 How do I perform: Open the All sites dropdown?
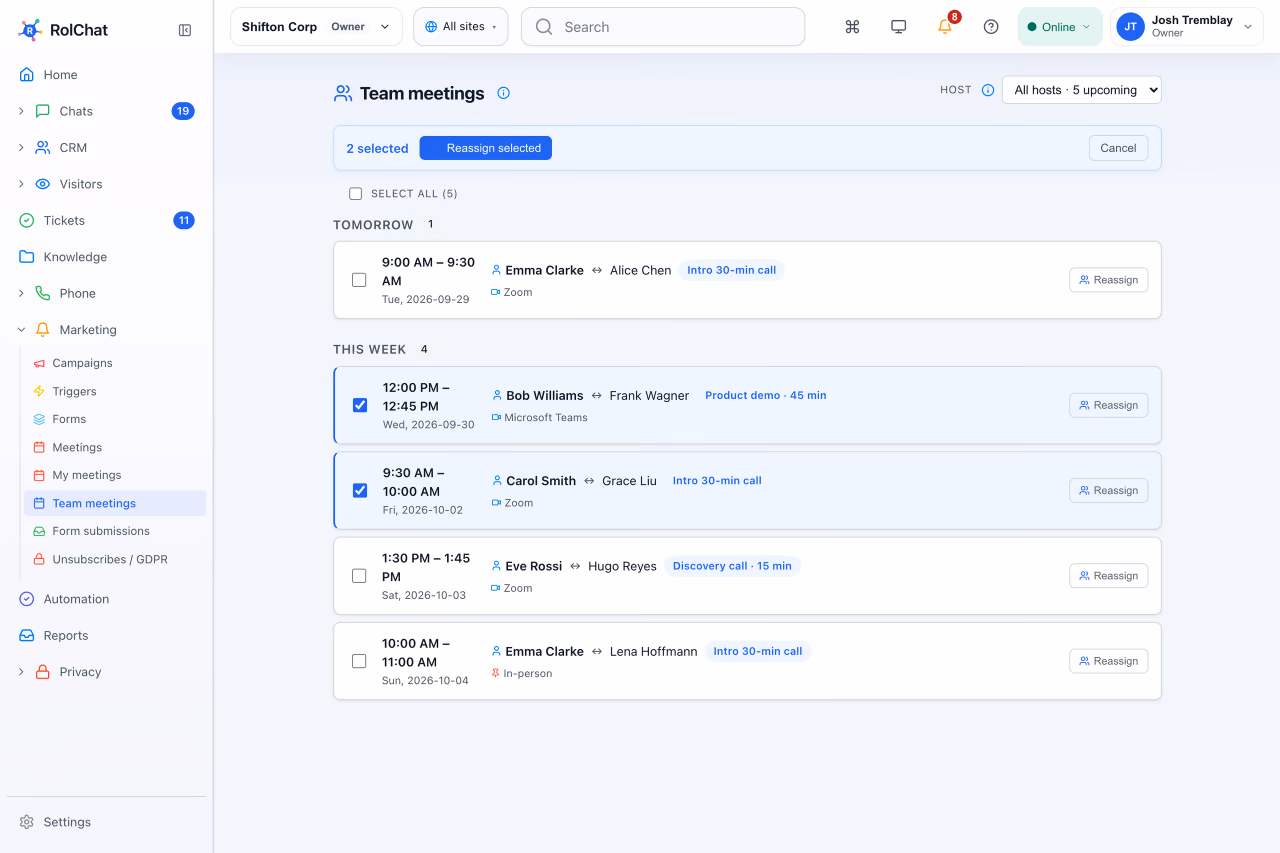pos(461,27)
